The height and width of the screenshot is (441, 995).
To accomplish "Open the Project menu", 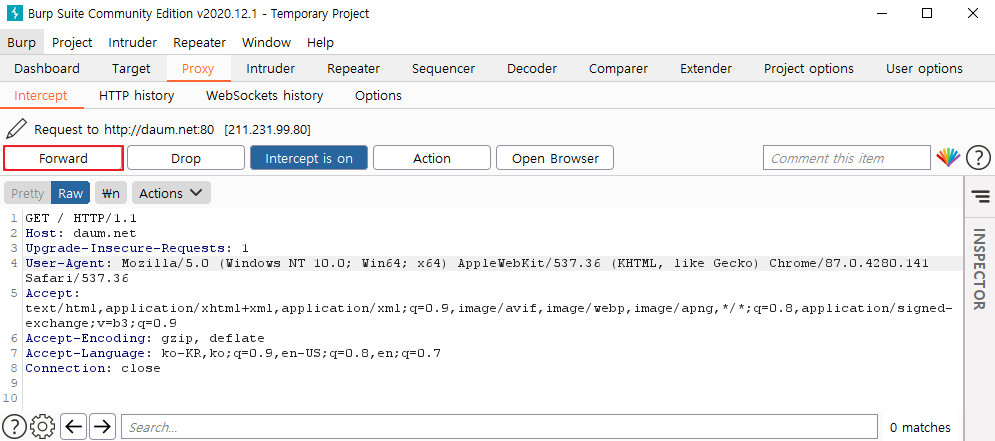I will [x=72, y=43].
